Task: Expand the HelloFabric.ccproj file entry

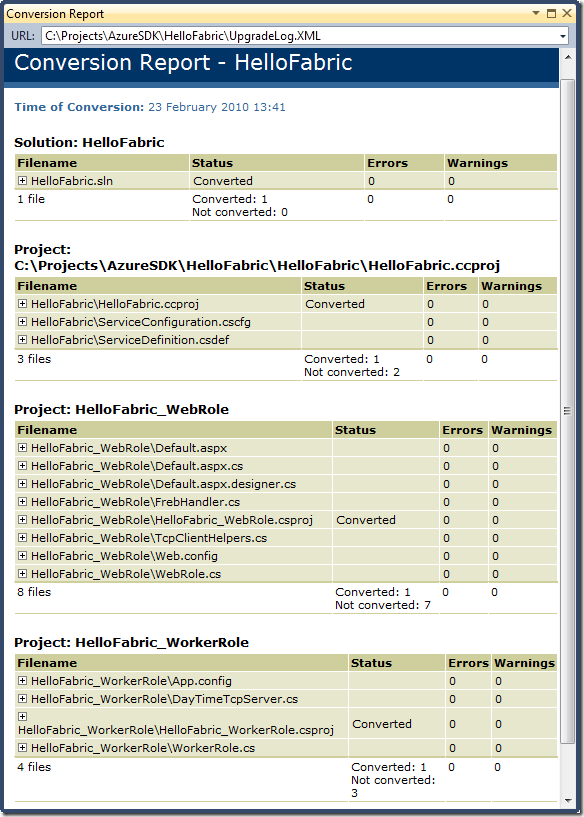Action: (x=22, y=303)
